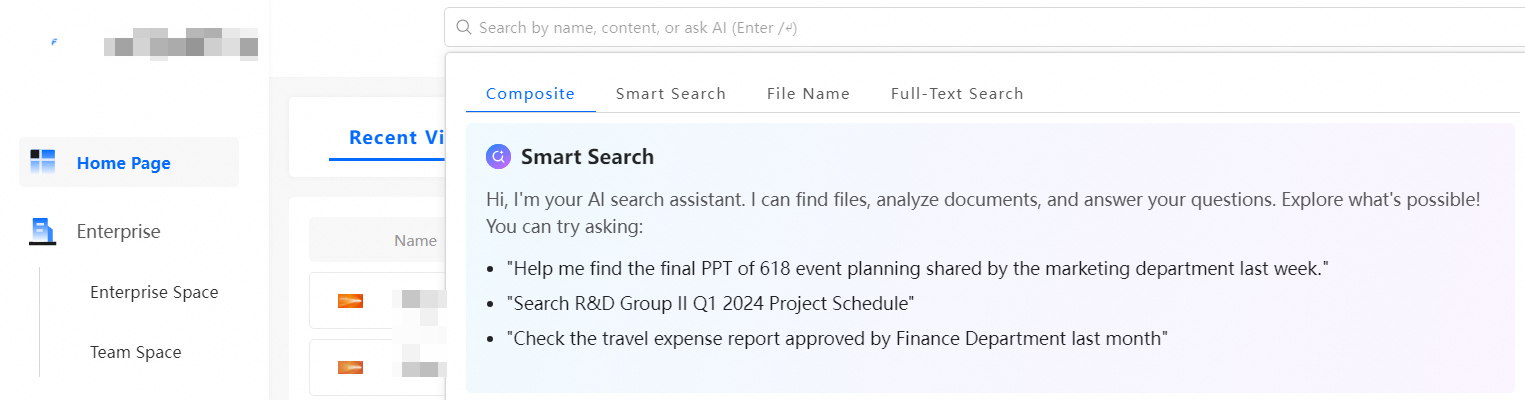Open Home Page from the sidebar
Viewport: 1525px width, 400px height.
coord(123,163)
